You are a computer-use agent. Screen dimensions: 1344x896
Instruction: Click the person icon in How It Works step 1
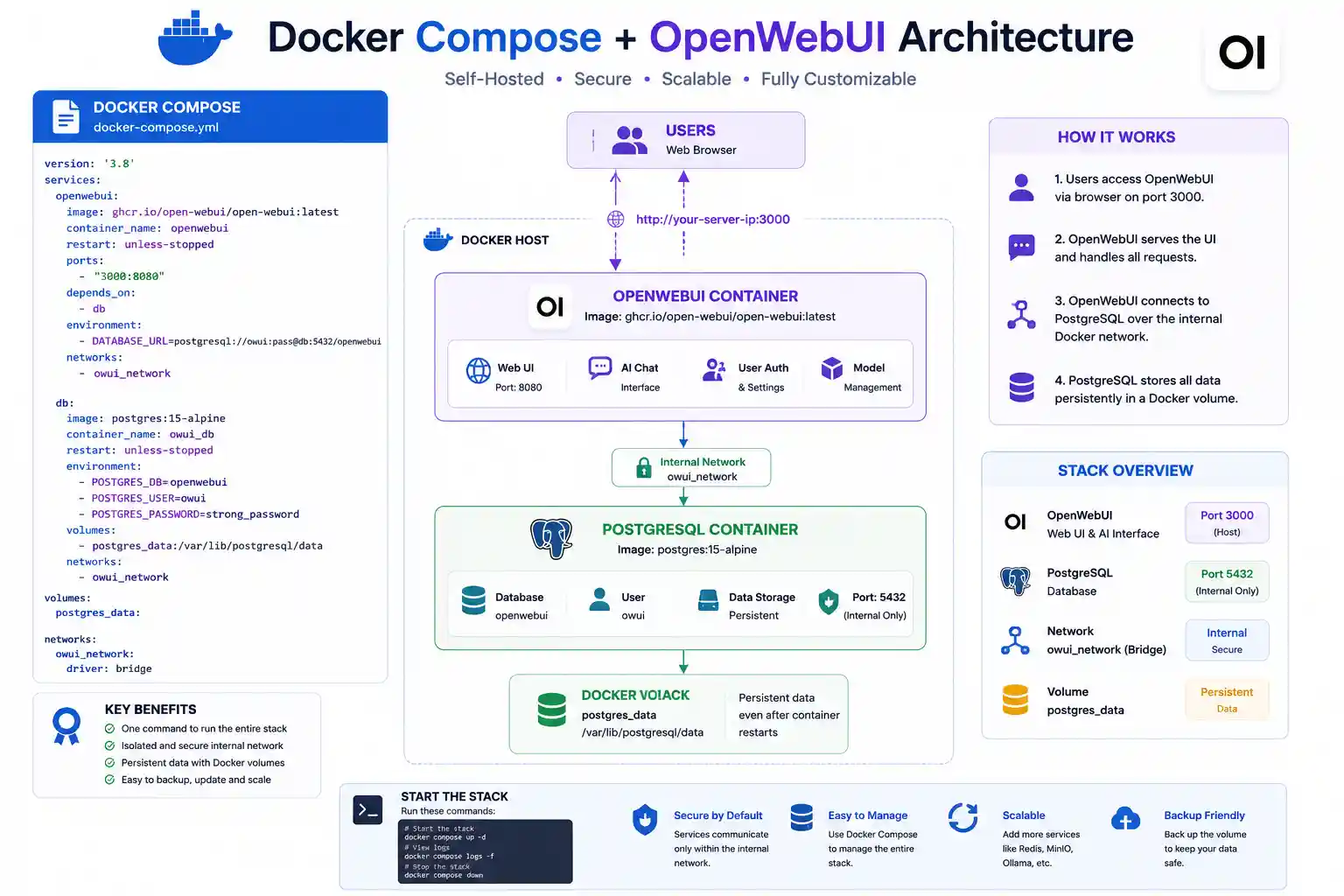point(1021,188)
